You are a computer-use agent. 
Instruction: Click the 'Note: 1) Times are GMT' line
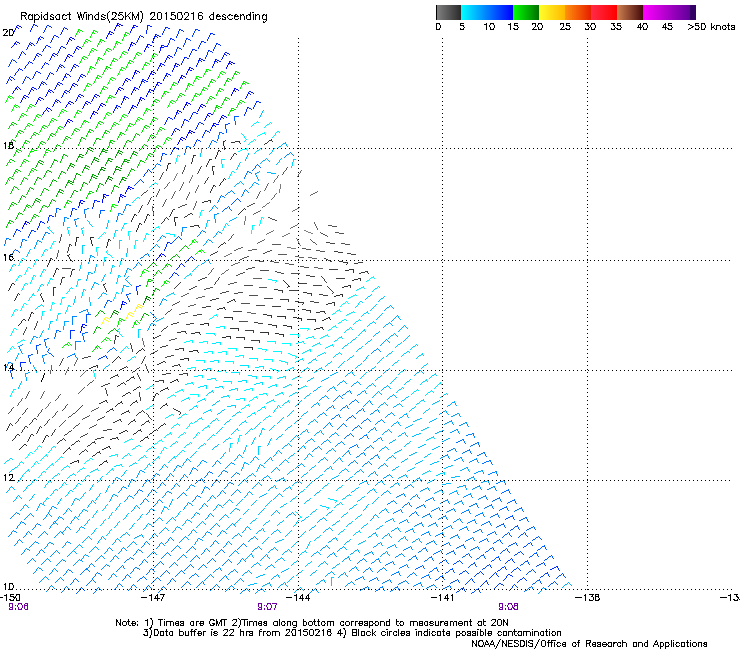click(x=311, y=623)
